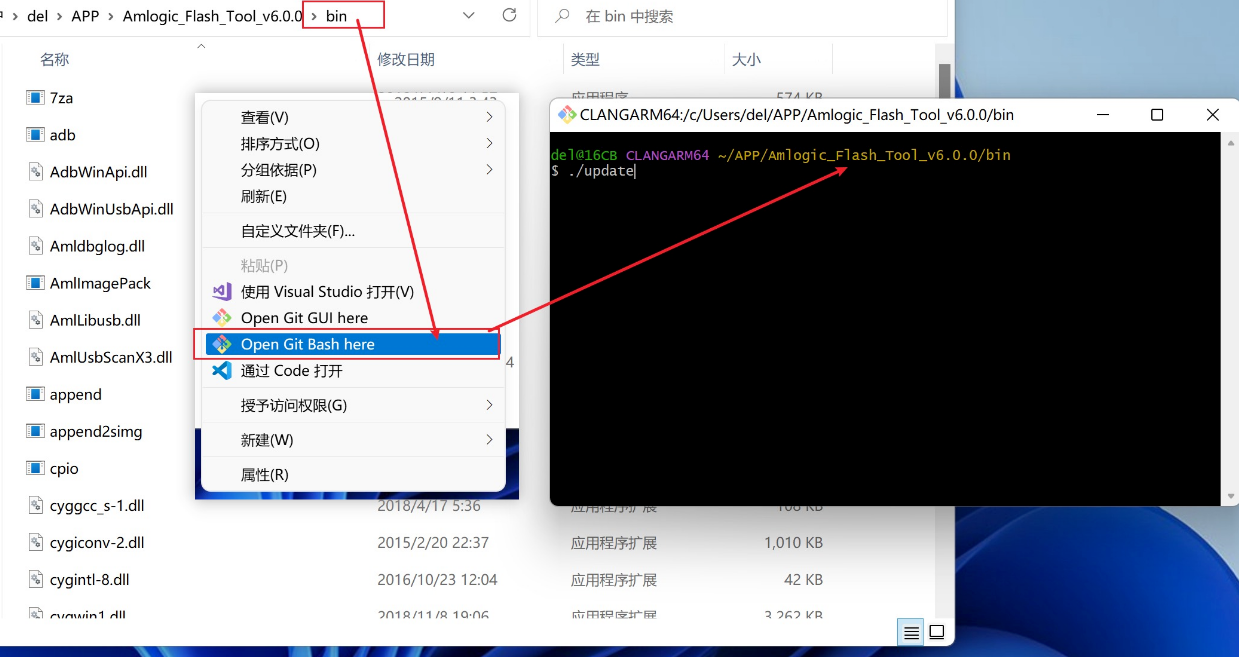Click date 2016/10/23 12:04 cell
1239x657 pixels.
437,579
